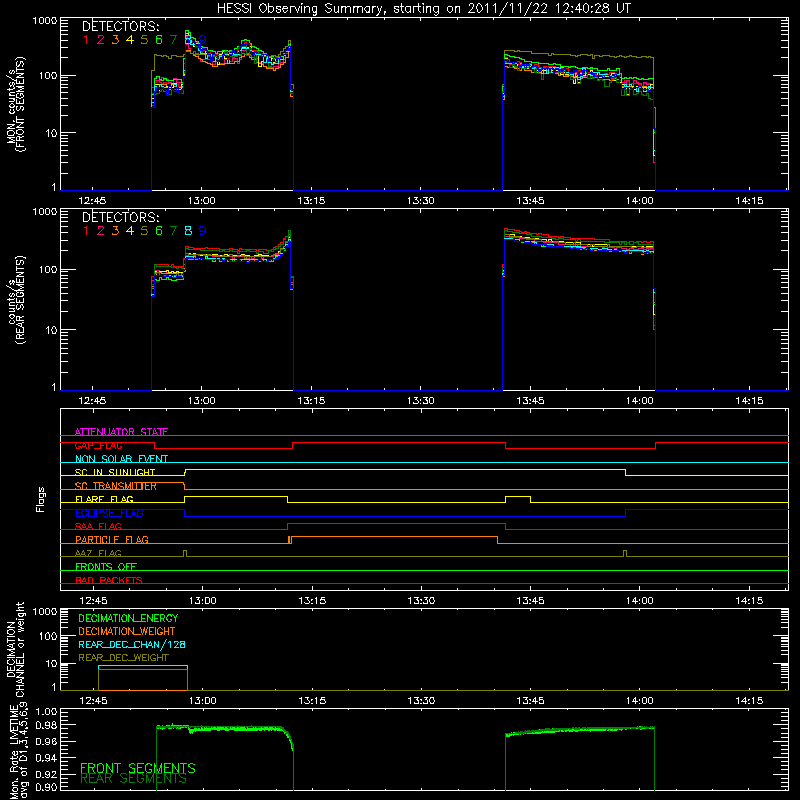800x800 pixels.
Task: Click the DECIMATION_WEIGHT legend entry
Action: 127,632
